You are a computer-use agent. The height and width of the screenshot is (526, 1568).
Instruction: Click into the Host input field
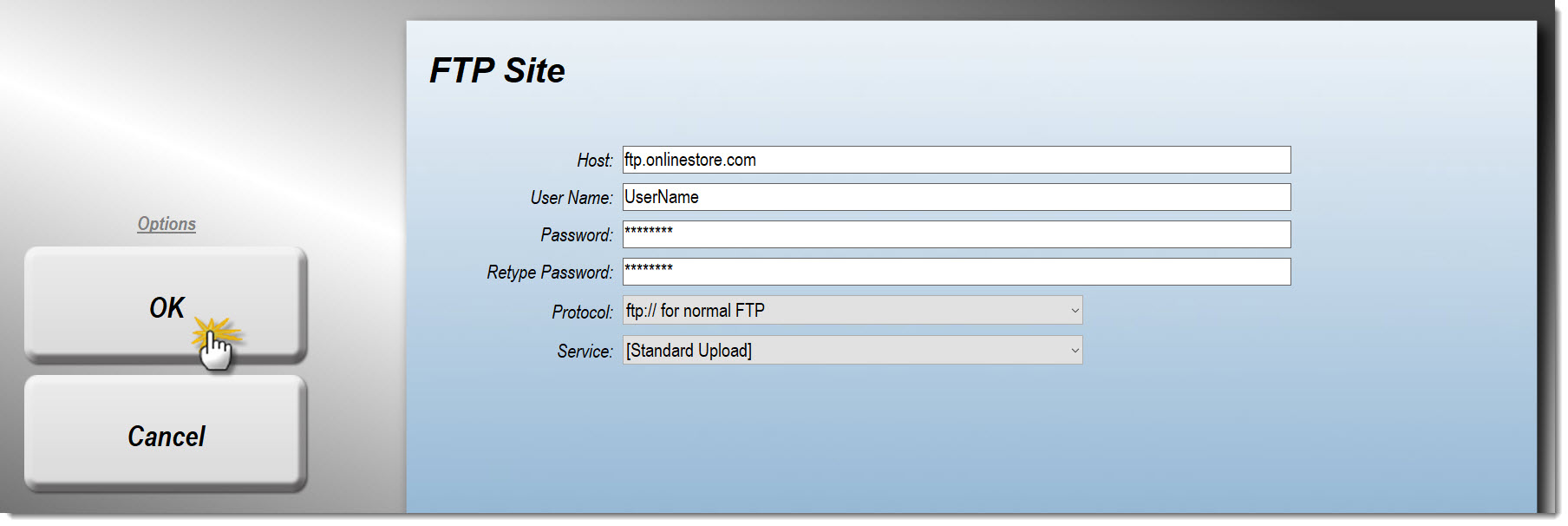pos(957,160)
